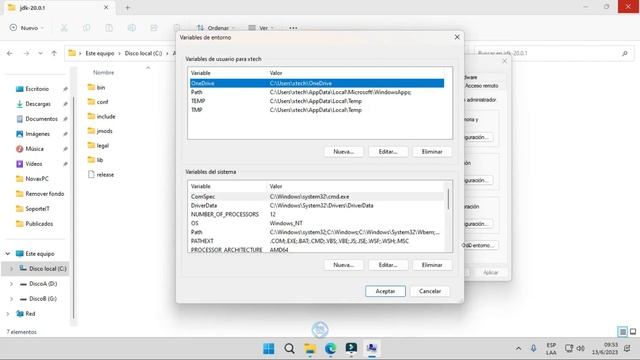Image resolution: width=640 pixels, height=360 pixels.
Task: Click the search magnifier in Explorer search box
Action: (624, 53)
